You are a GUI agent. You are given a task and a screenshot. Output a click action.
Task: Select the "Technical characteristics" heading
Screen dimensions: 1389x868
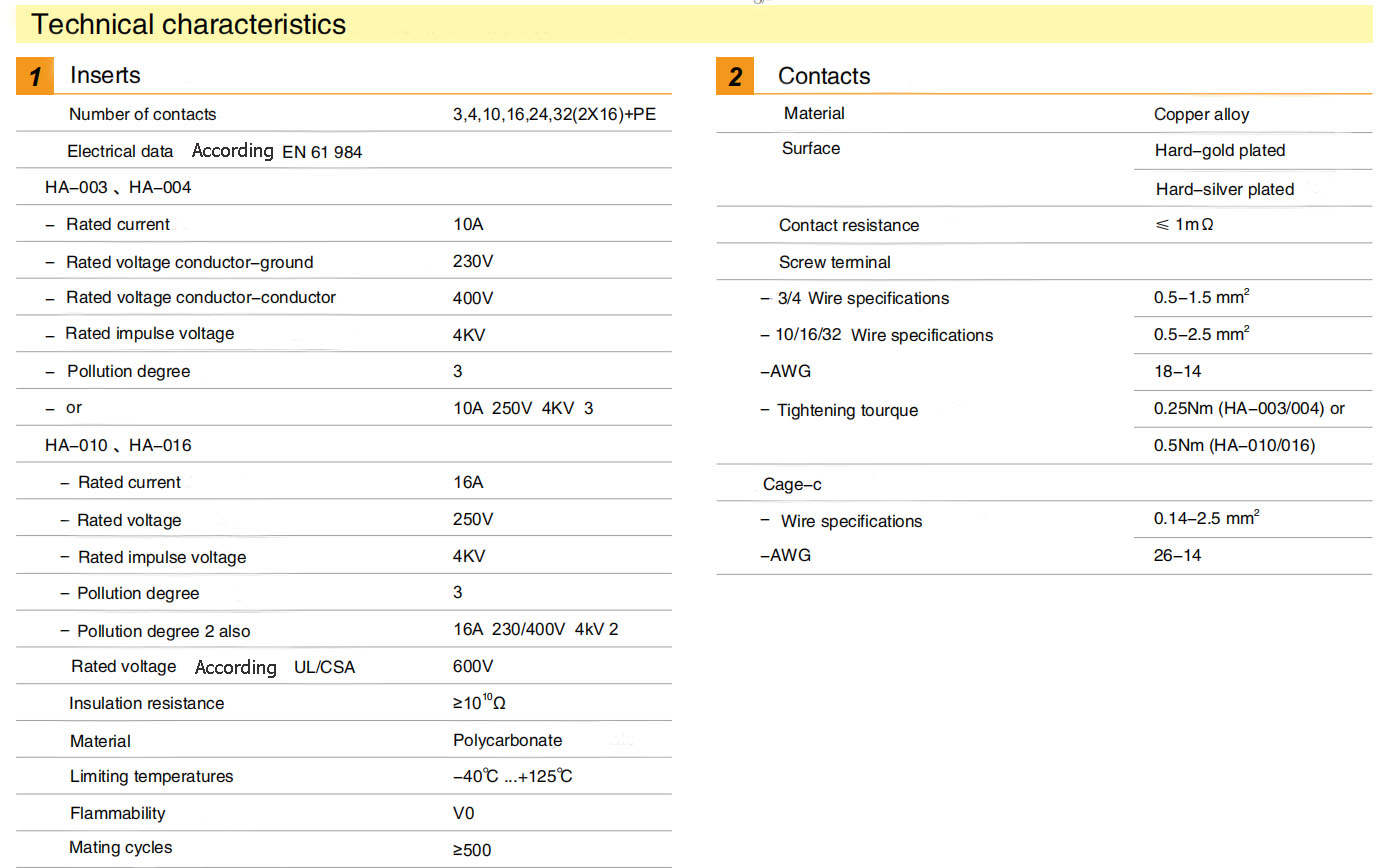(190, 24)
